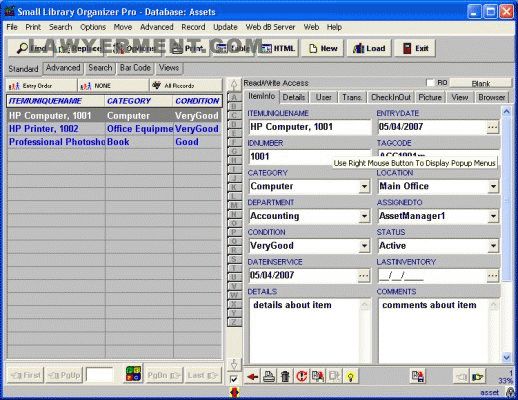This screenshot has width=518, height=400.
Task: Click the red circular refresh icon
Action: (301, 377)
